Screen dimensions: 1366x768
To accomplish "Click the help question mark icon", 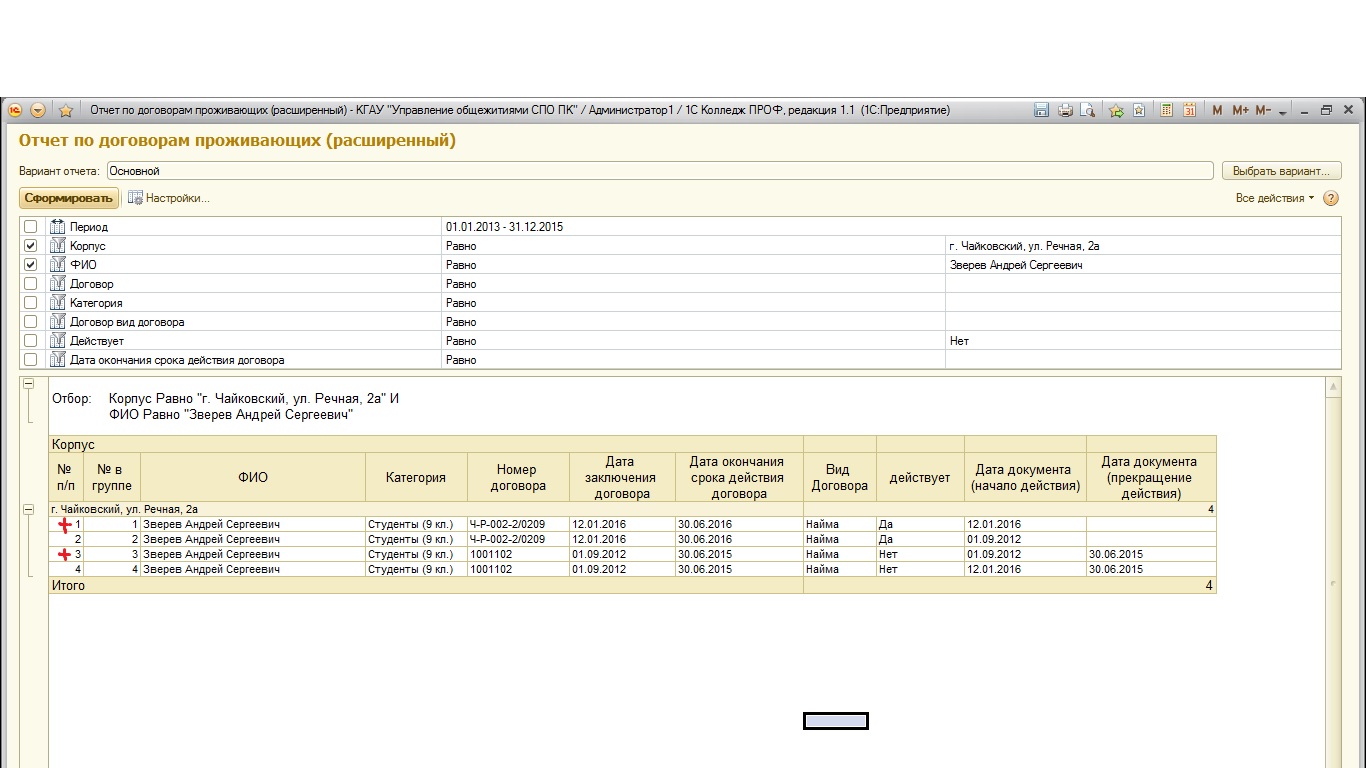I will (x=1331, y=198).
